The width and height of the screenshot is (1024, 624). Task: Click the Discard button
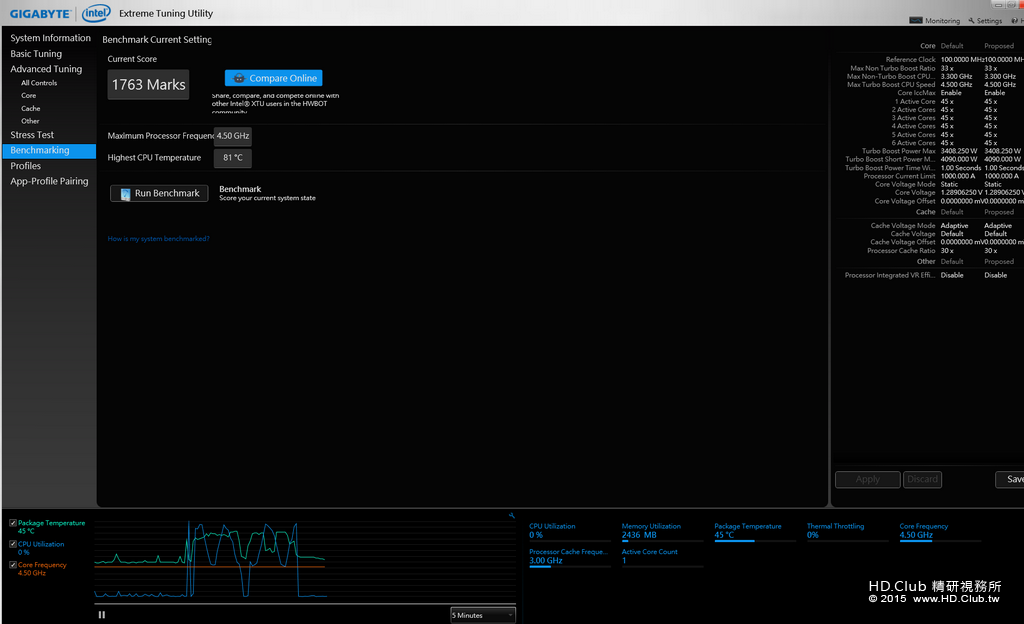[x=922, y=479]
